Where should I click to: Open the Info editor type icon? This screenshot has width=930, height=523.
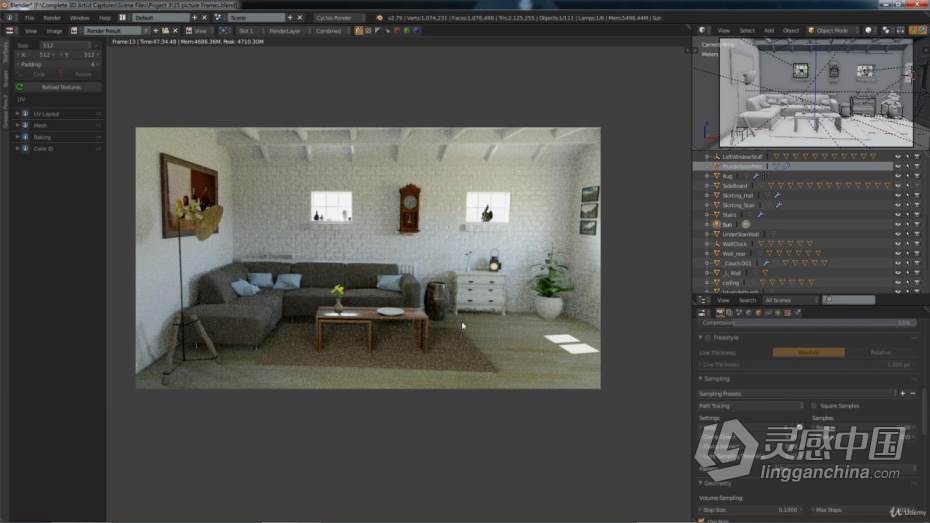click(9, 18)
